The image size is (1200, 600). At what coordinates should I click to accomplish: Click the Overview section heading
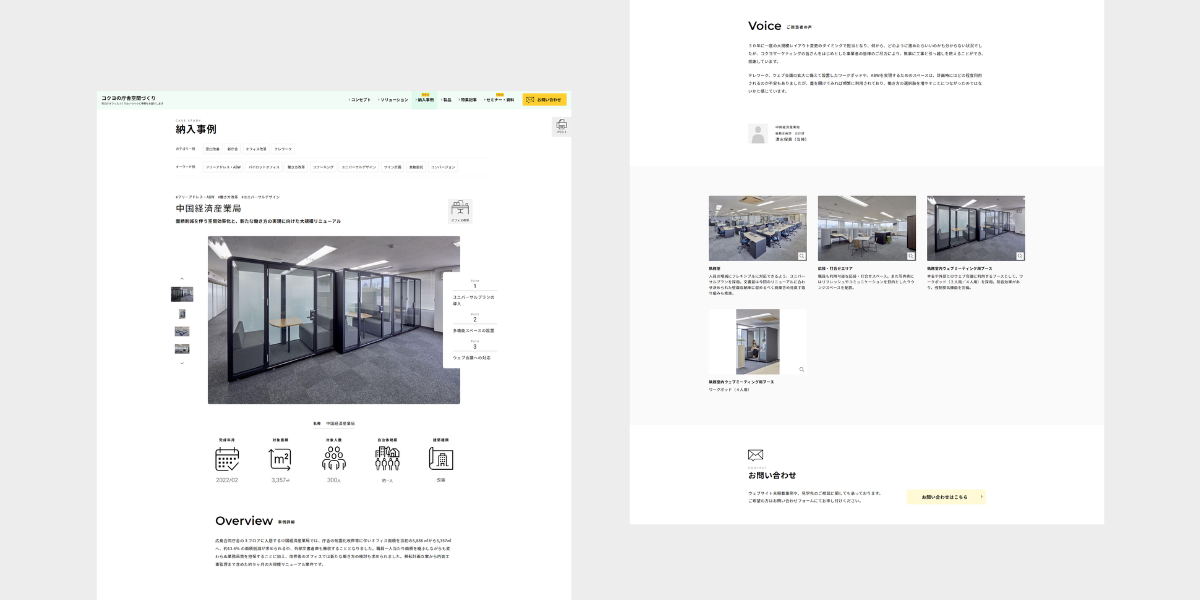pos(243,521)
